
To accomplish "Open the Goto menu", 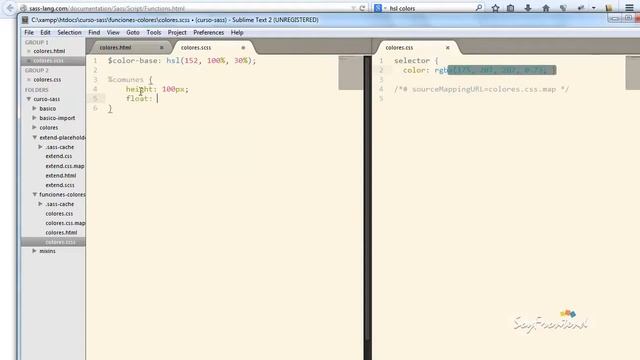I will (133, 33).
